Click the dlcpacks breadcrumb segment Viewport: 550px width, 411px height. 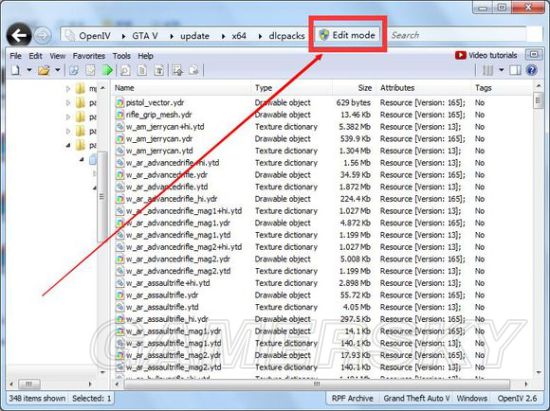point(287,35)
